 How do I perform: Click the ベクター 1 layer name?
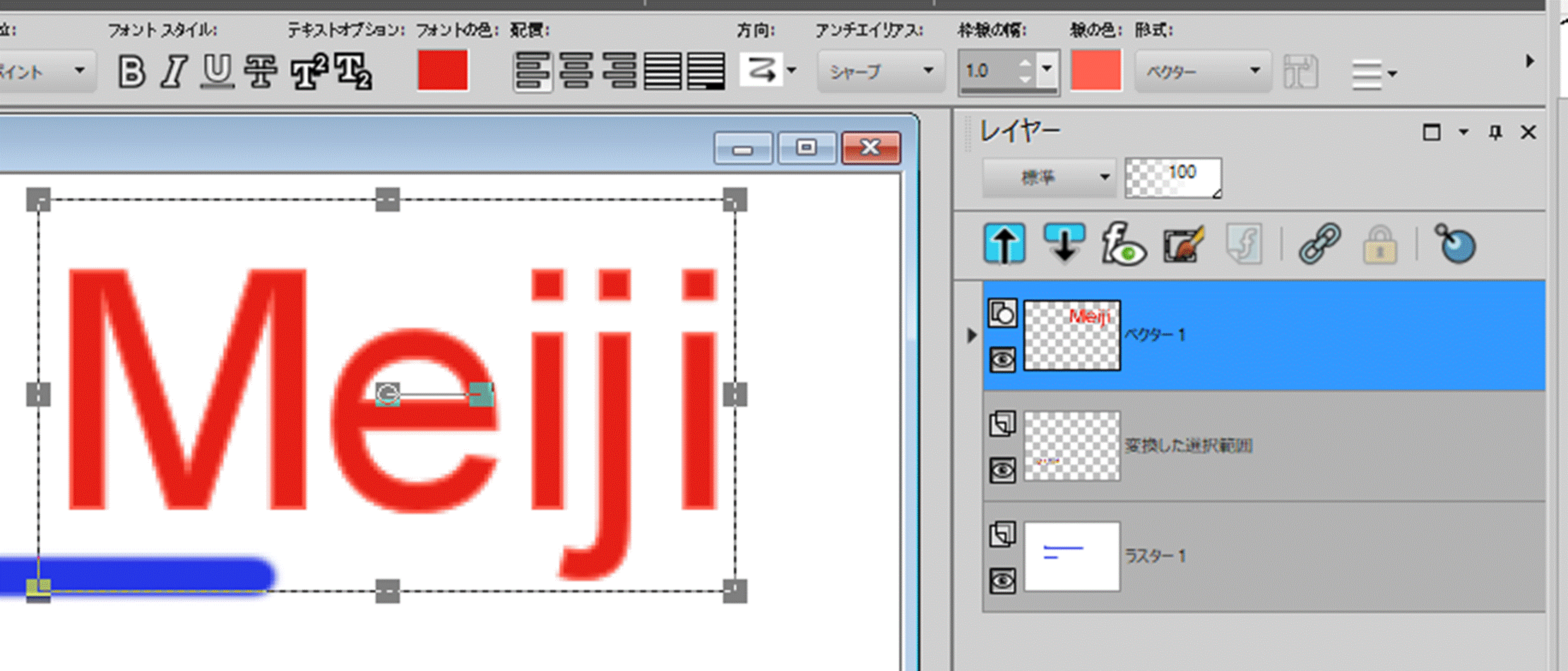pos(1155,335)
